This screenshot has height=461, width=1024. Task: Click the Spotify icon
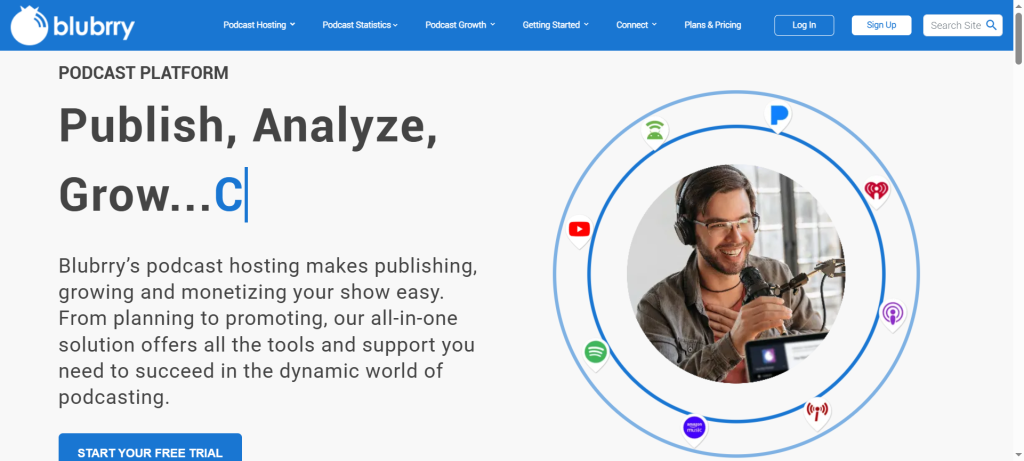pos(596,352)
